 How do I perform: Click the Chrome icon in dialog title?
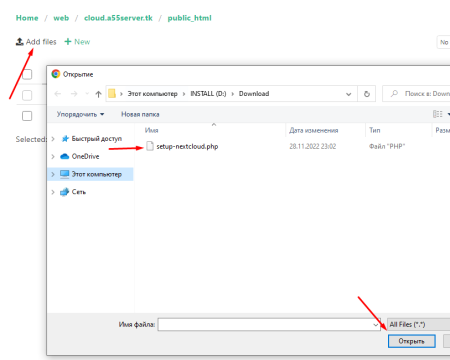tap(56, 74)
